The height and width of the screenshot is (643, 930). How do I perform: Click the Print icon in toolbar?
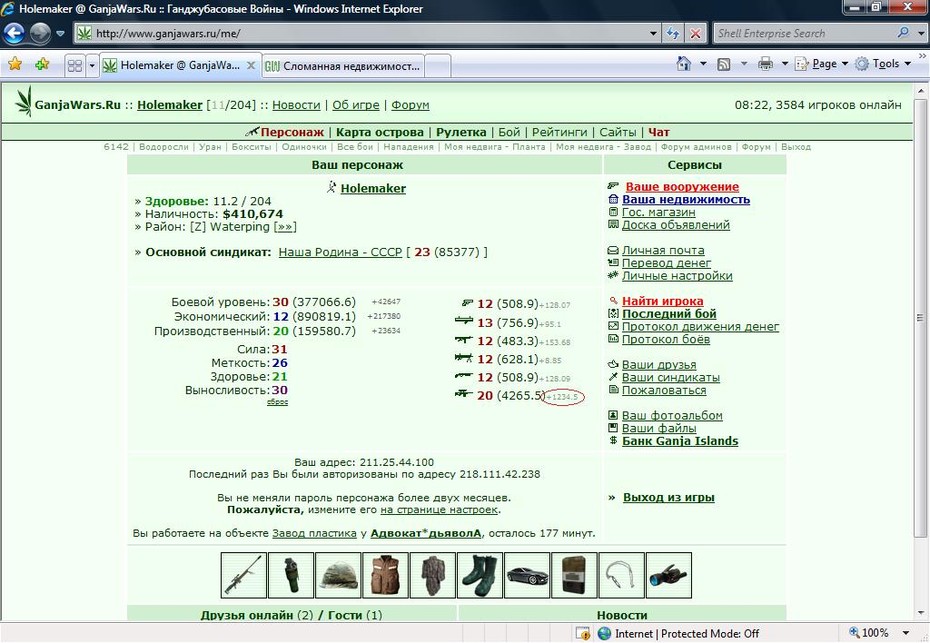(x=766, y=63)
